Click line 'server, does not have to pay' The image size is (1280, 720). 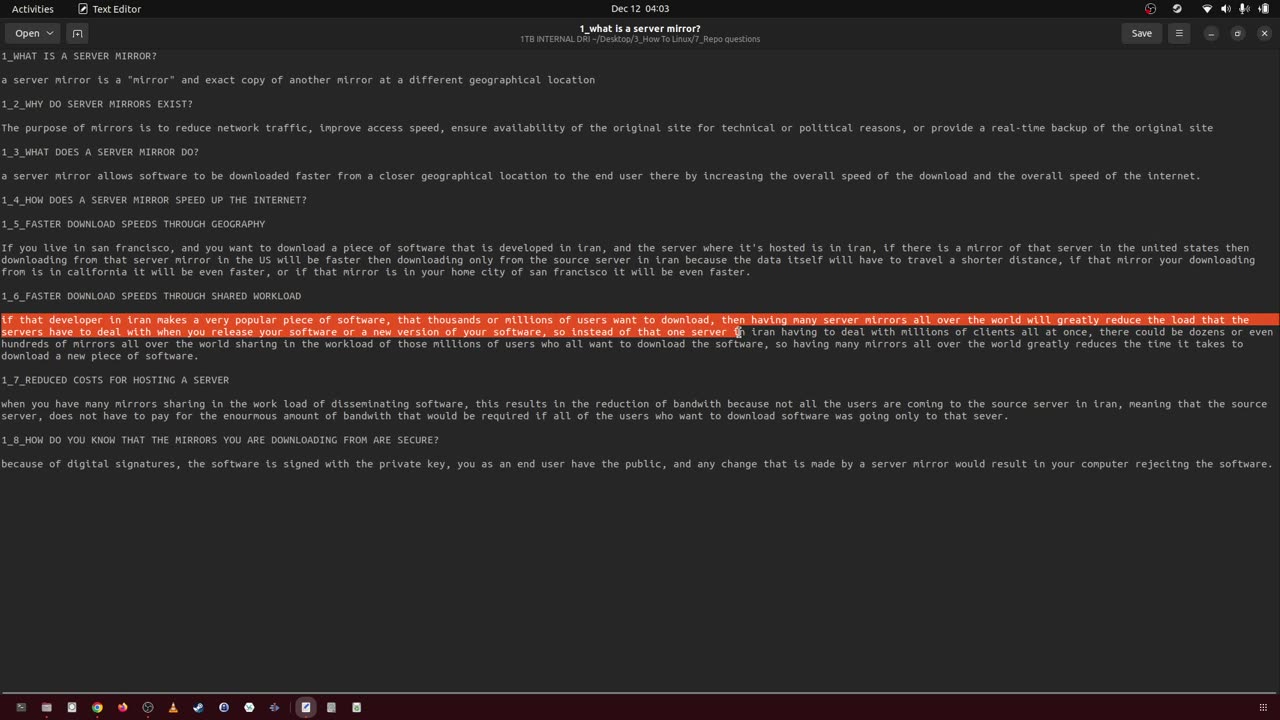coord(505,416)
